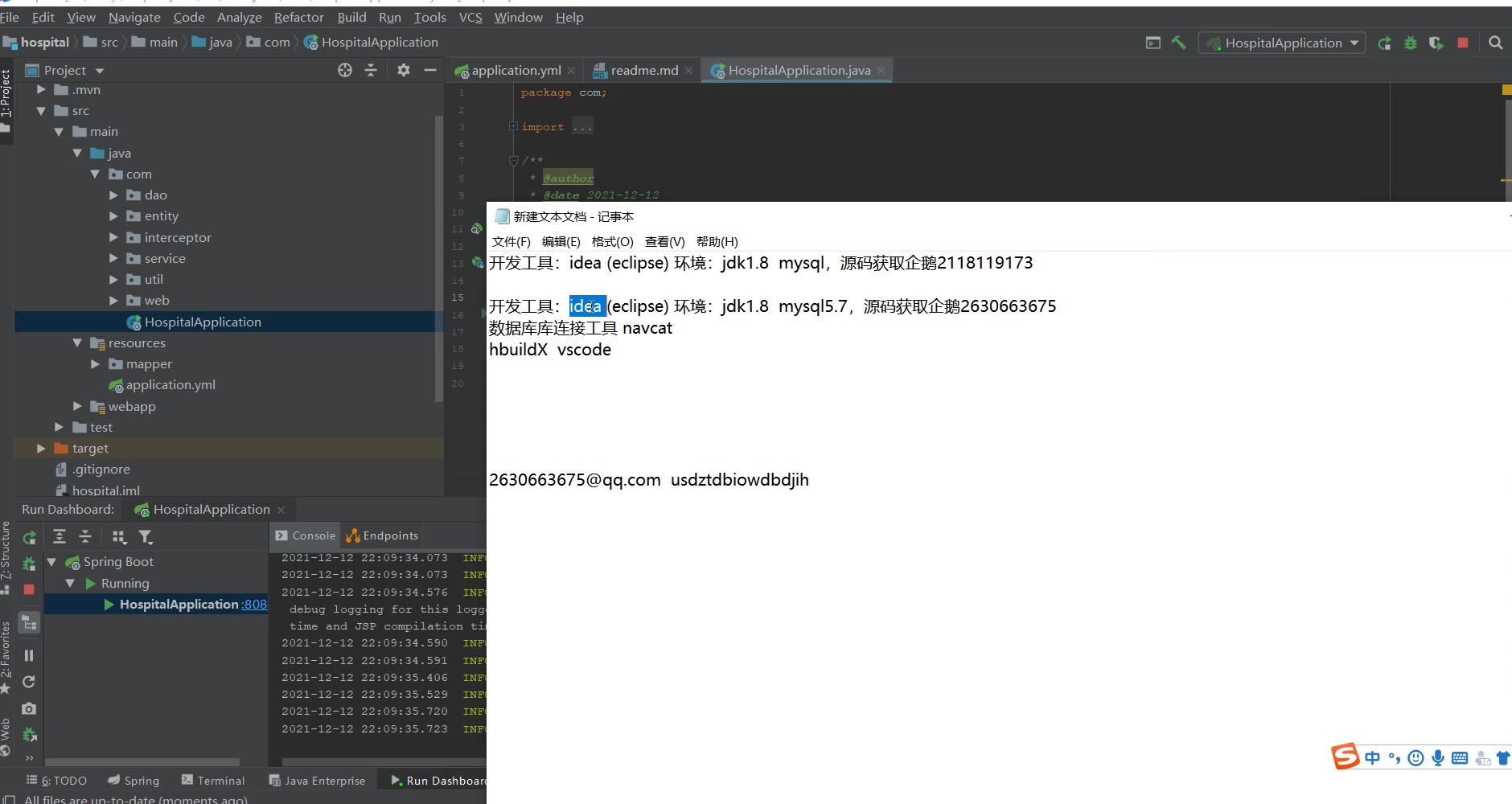
Task: Collapse the resources folder
Action: point(77,343)
